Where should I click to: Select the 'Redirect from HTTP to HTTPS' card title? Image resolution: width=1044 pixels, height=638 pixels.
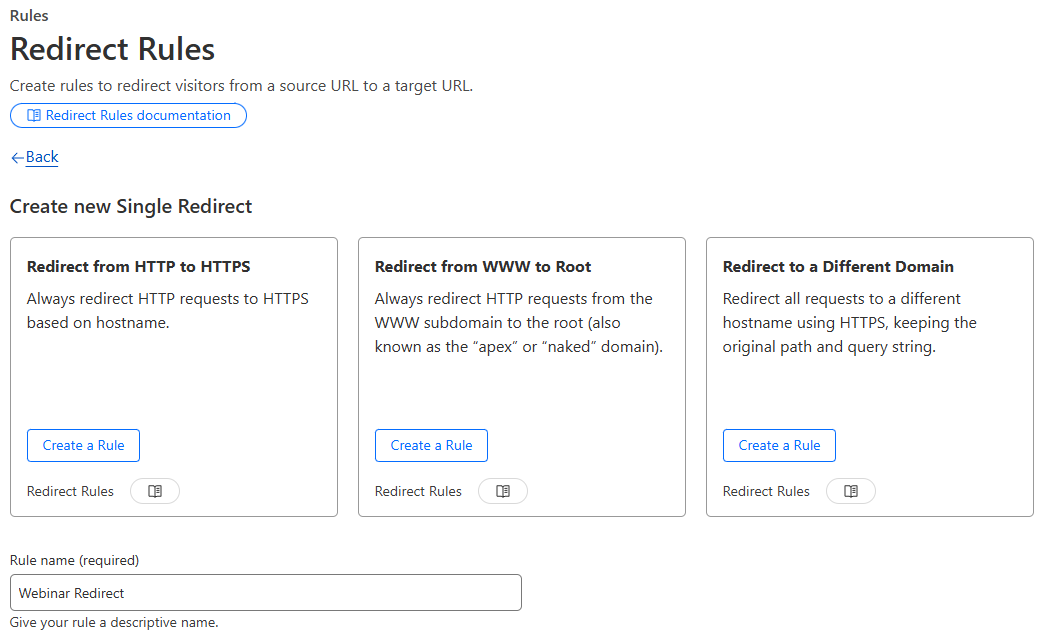click(139, 267)
